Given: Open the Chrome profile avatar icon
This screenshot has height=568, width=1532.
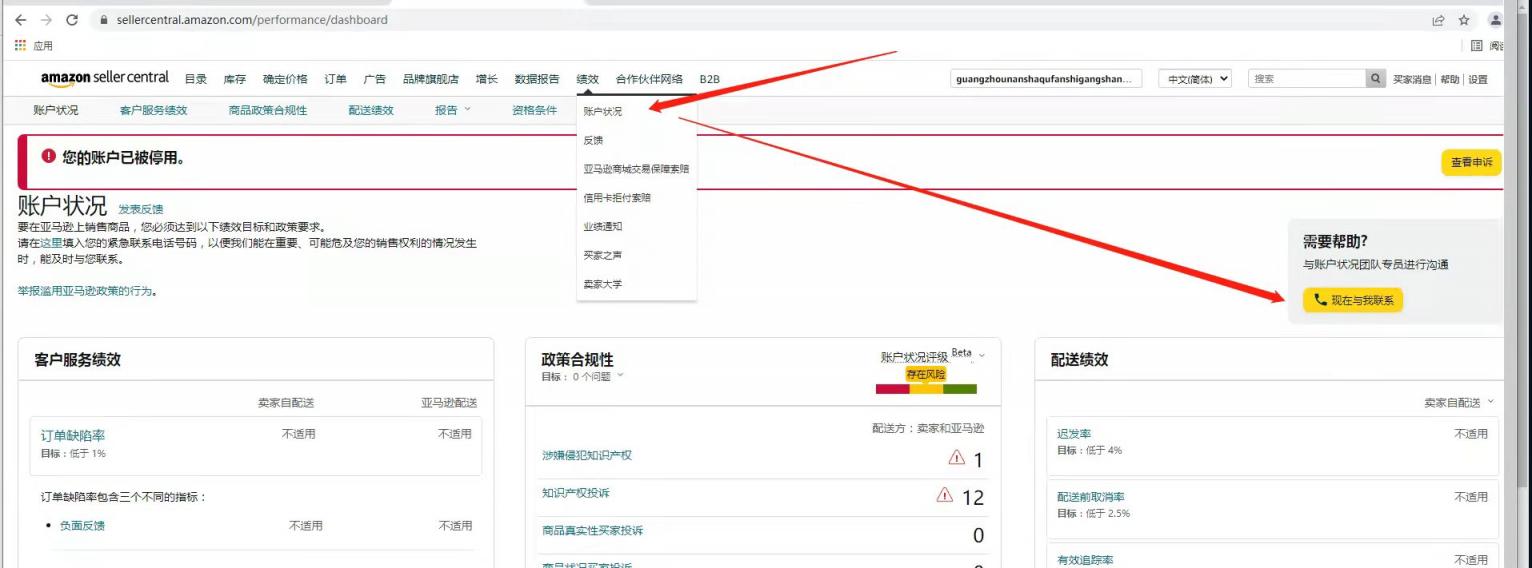Looking at the screenshot, I should tap(1496, 20).
